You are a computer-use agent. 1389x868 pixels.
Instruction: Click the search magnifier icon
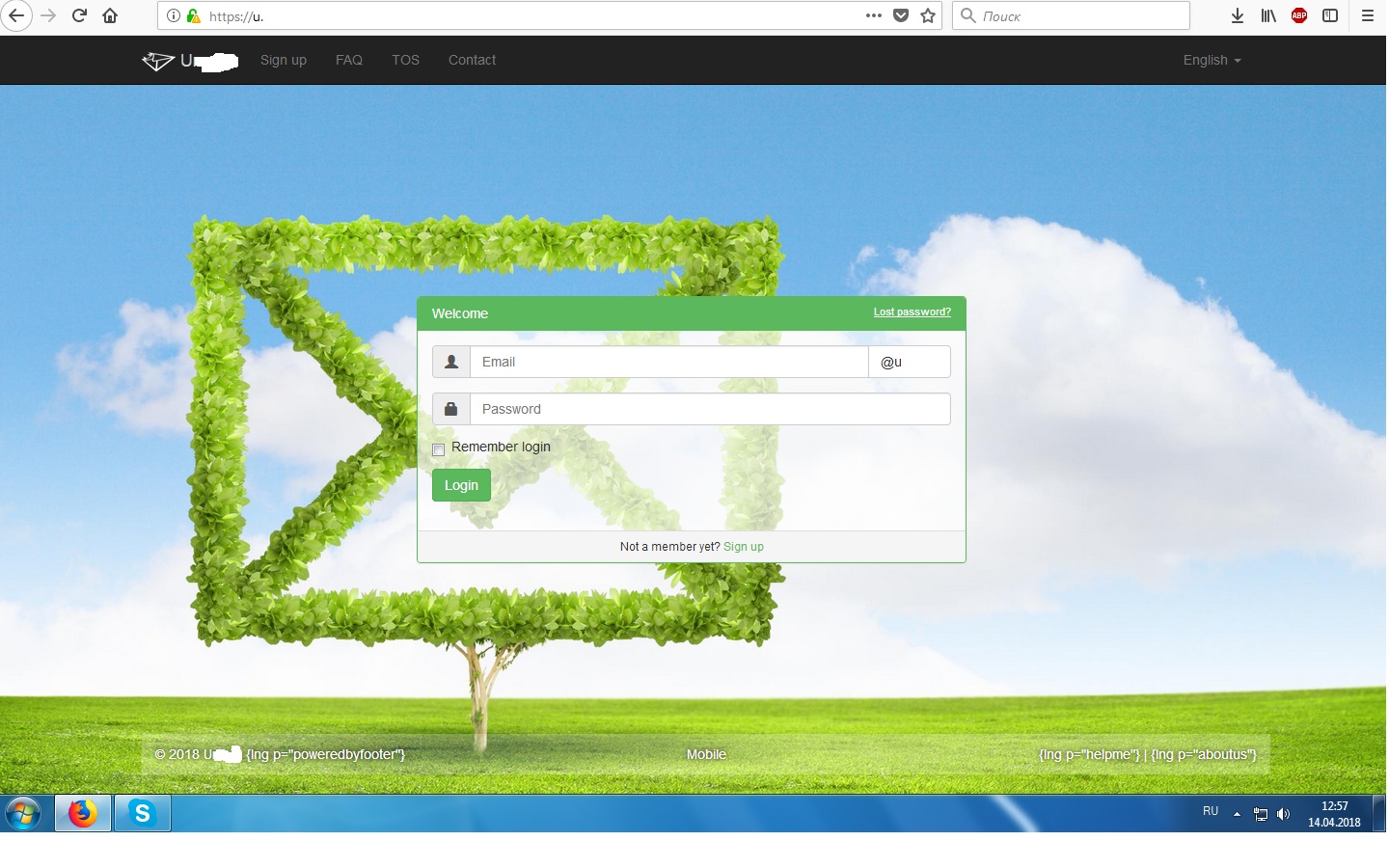968,15
